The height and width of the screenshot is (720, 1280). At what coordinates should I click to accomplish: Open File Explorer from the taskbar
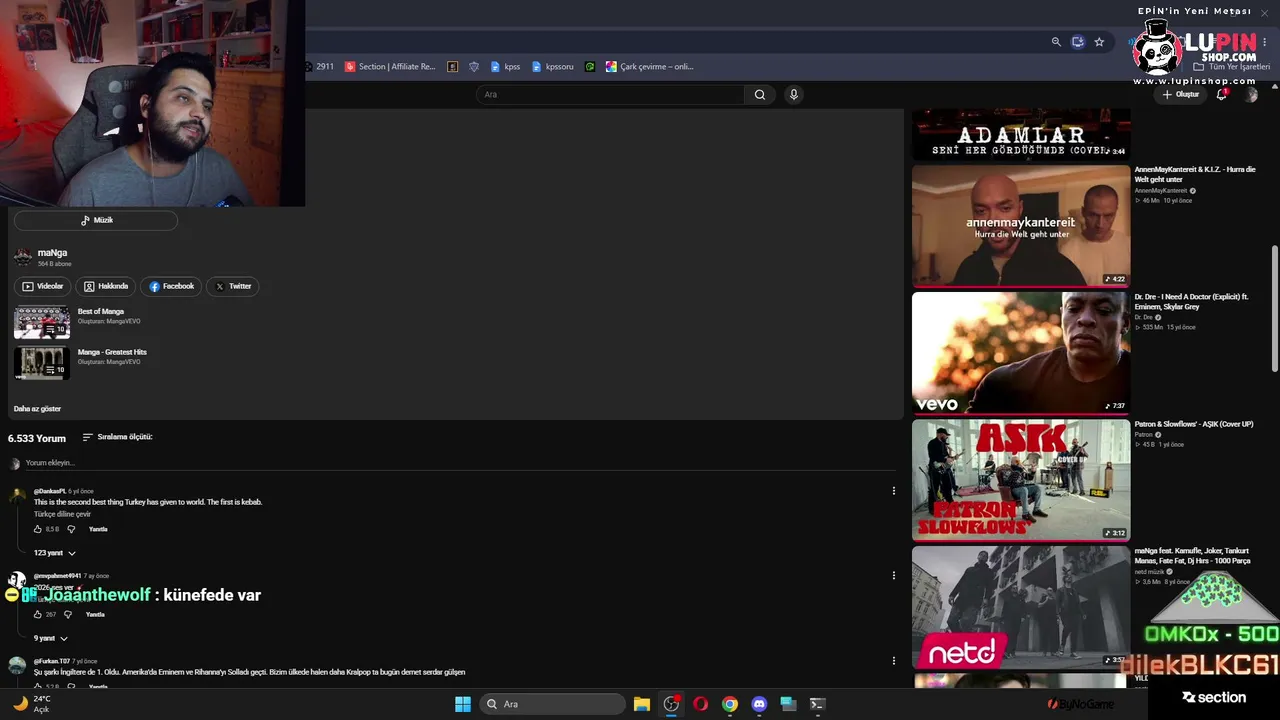point(642,704)
